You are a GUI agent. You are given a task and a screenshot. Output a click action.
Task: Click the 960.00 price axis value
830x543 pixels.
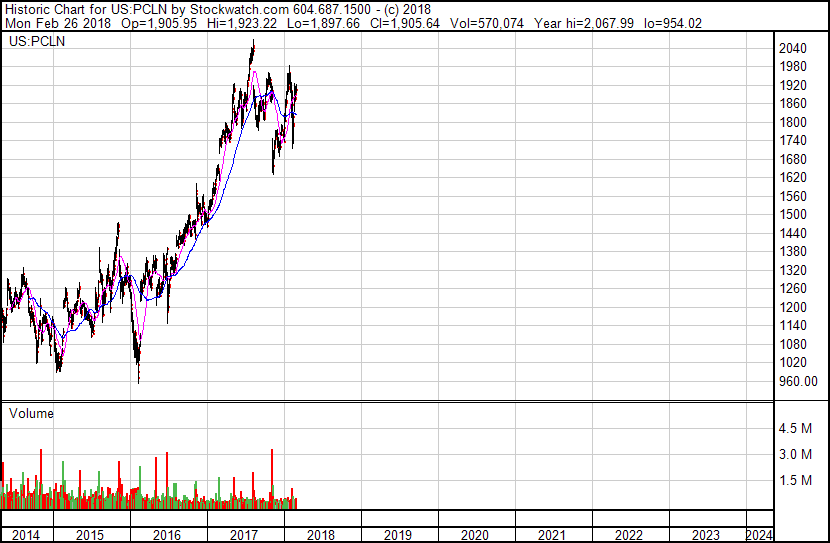798,381
